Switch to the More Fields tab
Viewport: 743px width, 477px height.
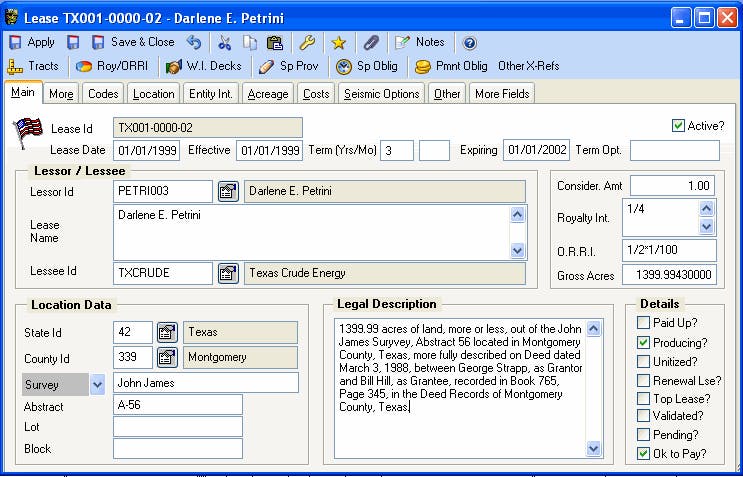pyautogui.click(x=502, y=93)
